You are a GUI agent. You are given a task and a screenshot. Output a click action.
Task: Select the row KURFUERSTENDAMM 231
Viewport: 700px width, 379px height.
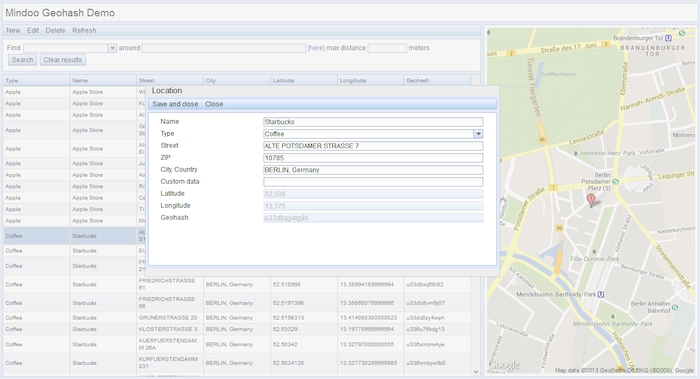tap(237, 363)
